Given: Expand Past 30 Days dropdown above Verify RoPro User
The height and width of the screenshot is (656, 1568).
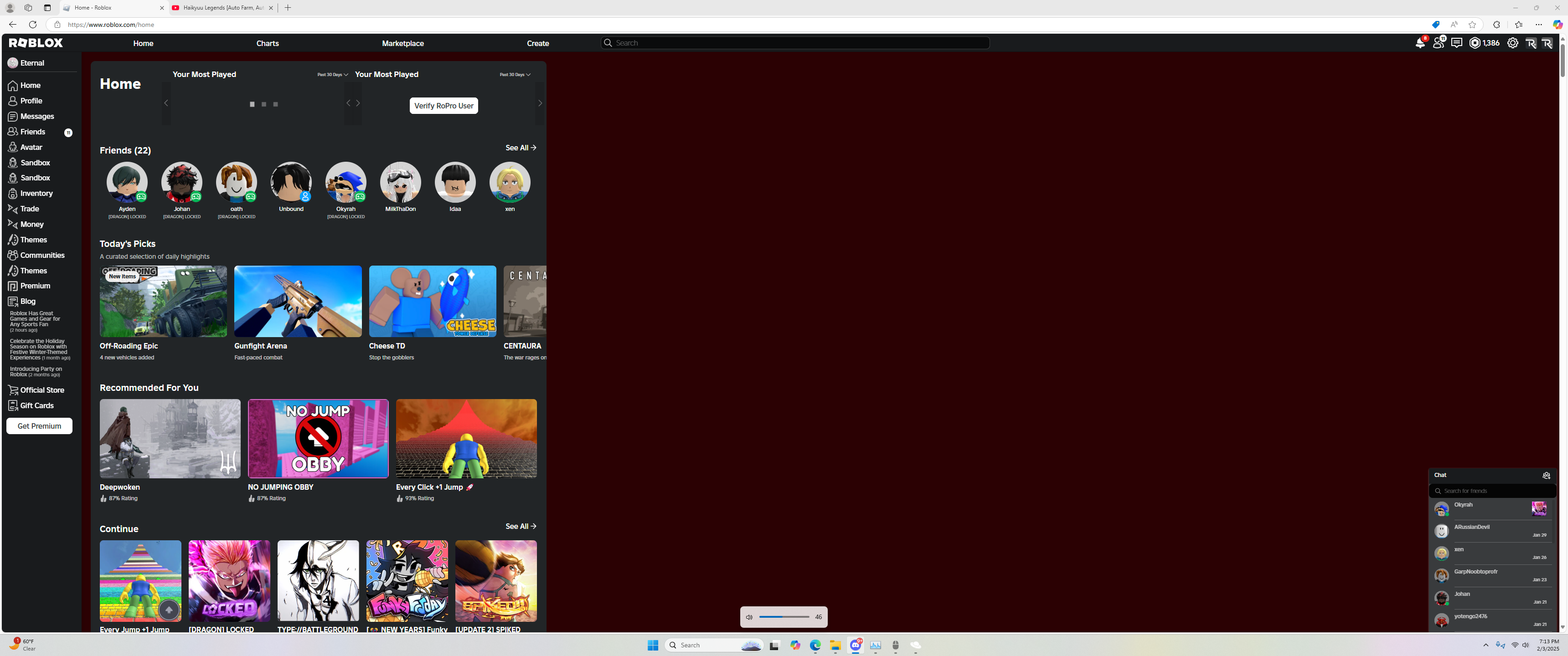Looking at the screenshot, I should [515, 74].
